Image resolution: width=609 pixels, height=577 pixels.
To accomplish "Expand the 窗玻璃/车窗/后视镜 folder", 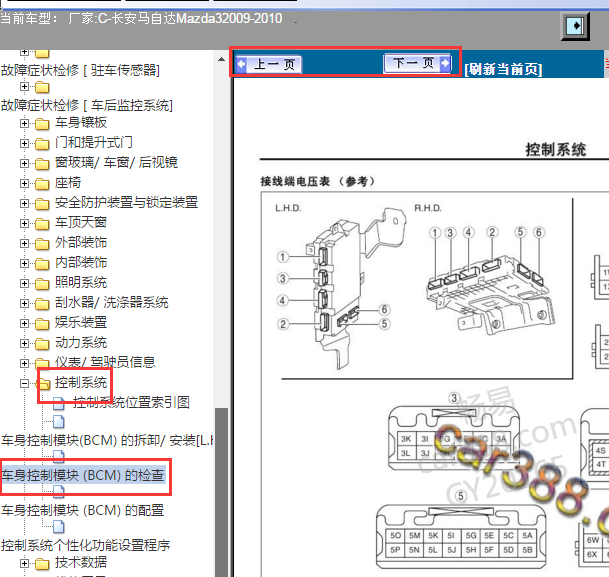I will (24, 163).
